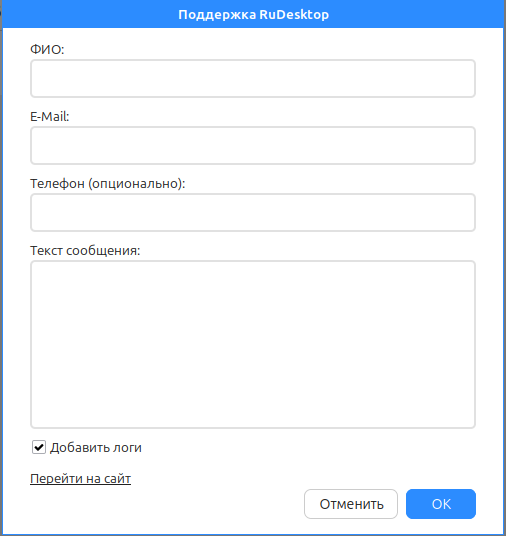Click the Отменить button
506x536 pixels.
[x=351, y=504]
